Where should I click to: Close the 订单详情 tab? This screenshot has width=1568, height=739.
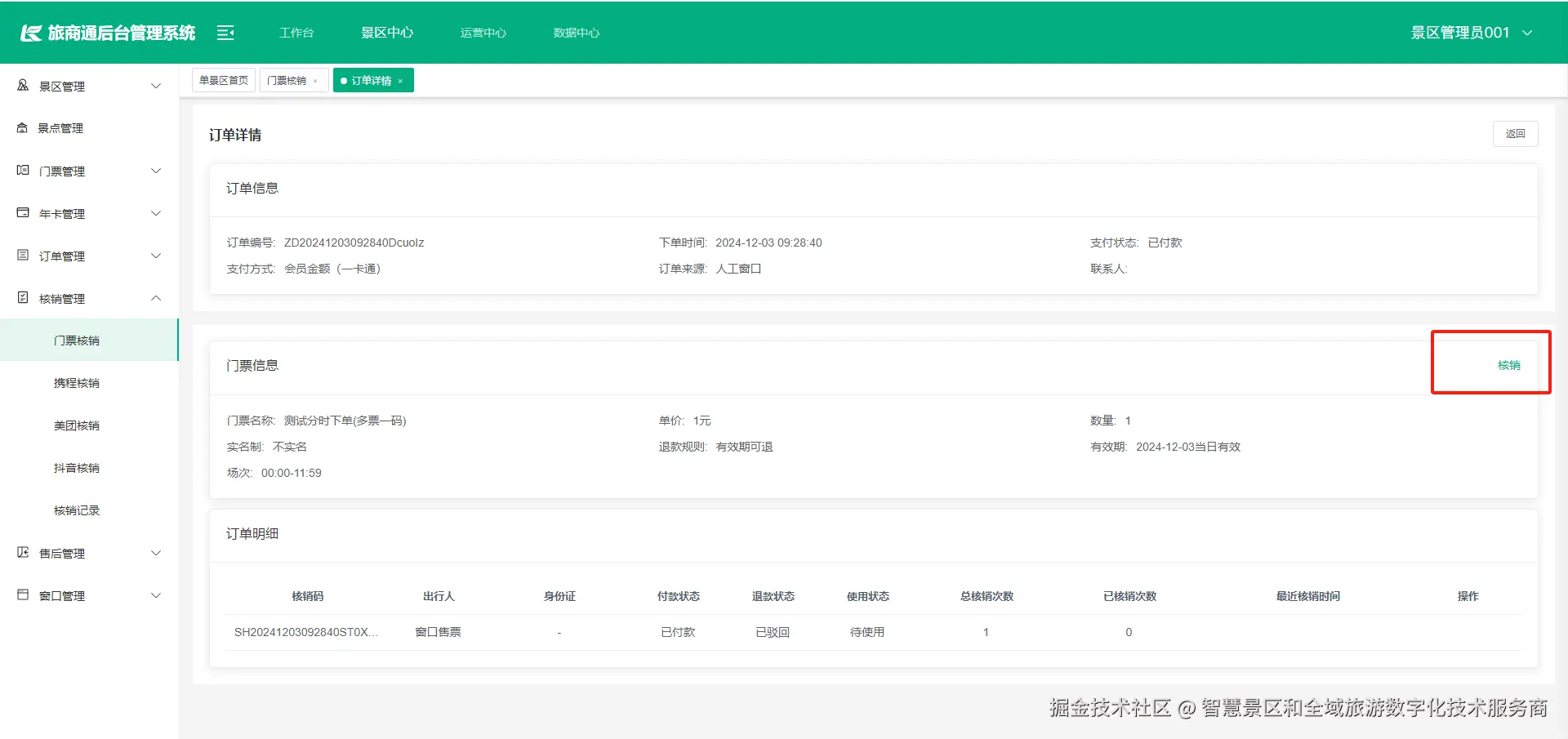point(400,81)
